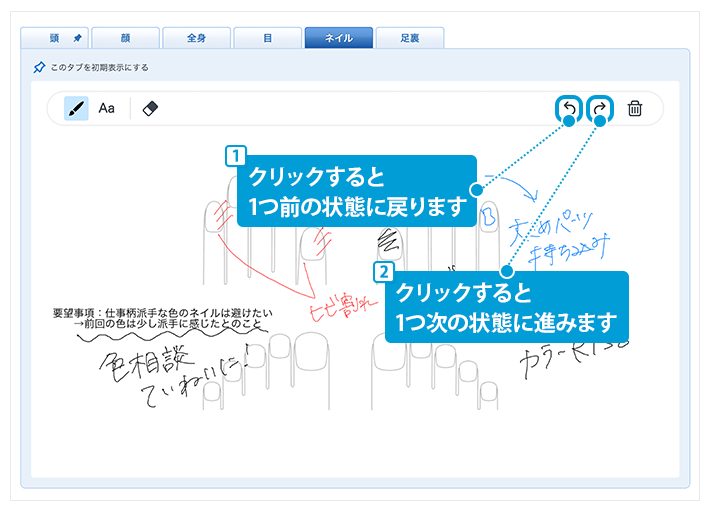This screenshot has width=710, height=514.
Task: Select the brush drawing tool
Action: (76, 108)
